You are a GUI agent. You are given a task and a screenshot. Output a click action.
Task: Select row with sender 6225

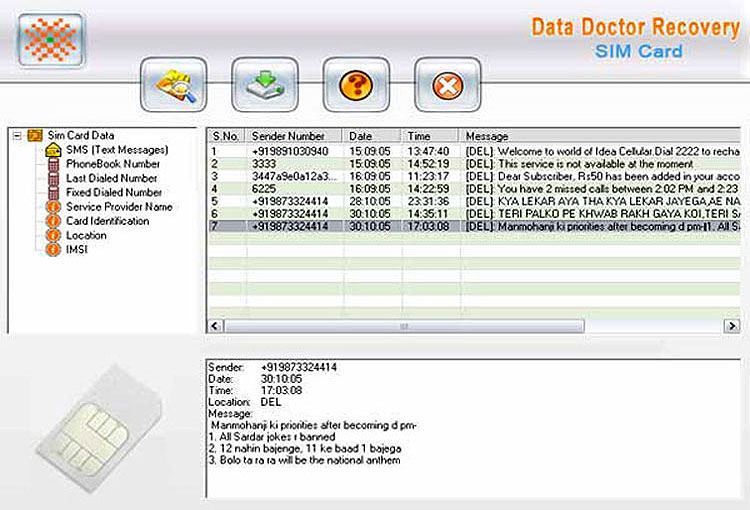[474, 189]
